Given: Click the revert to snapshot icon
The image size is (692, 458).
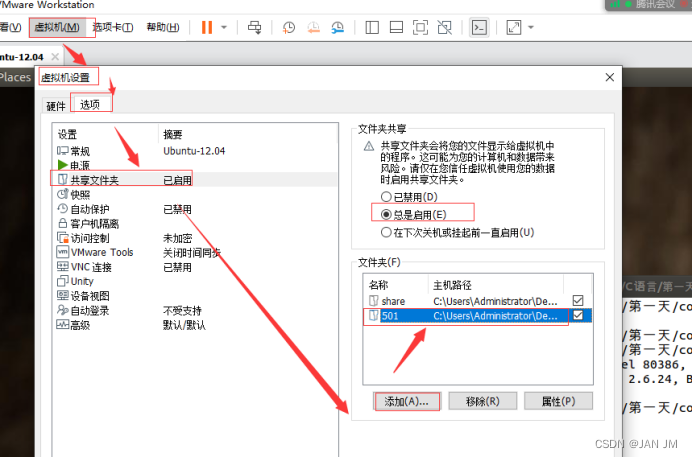Looking at the screenshot, I should coord(313,27).
